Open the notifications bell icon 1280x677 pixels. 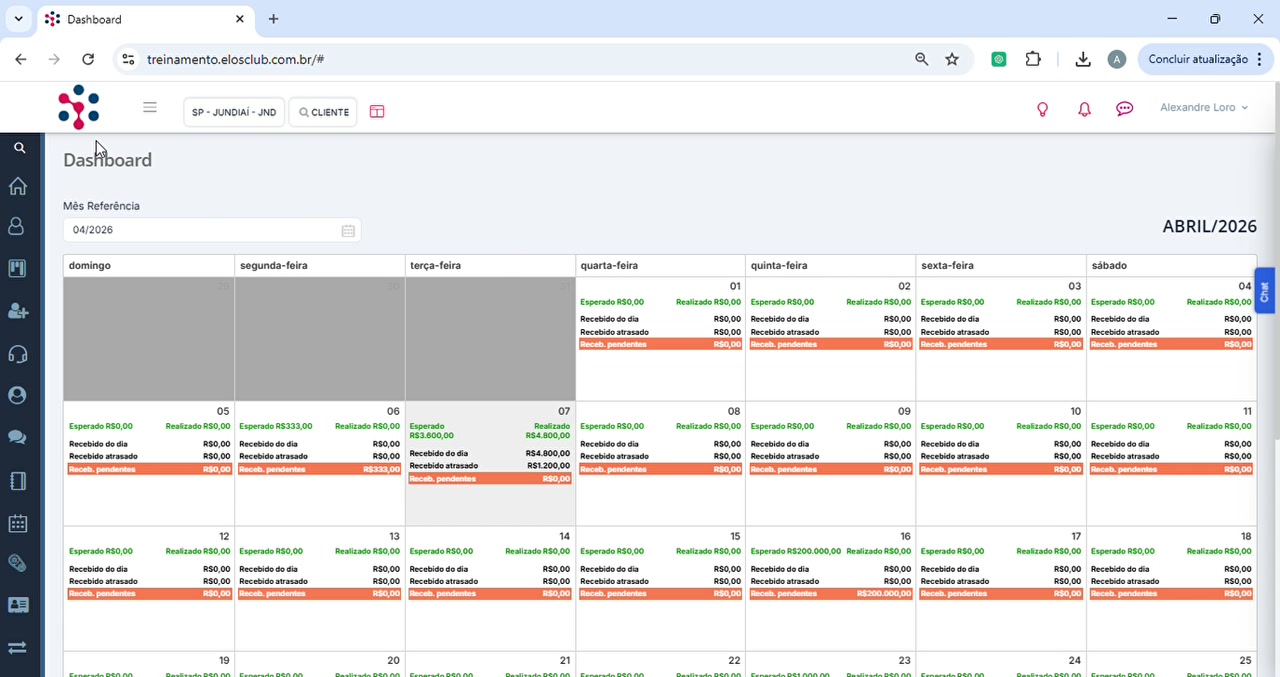click(x=1084, y=109)
